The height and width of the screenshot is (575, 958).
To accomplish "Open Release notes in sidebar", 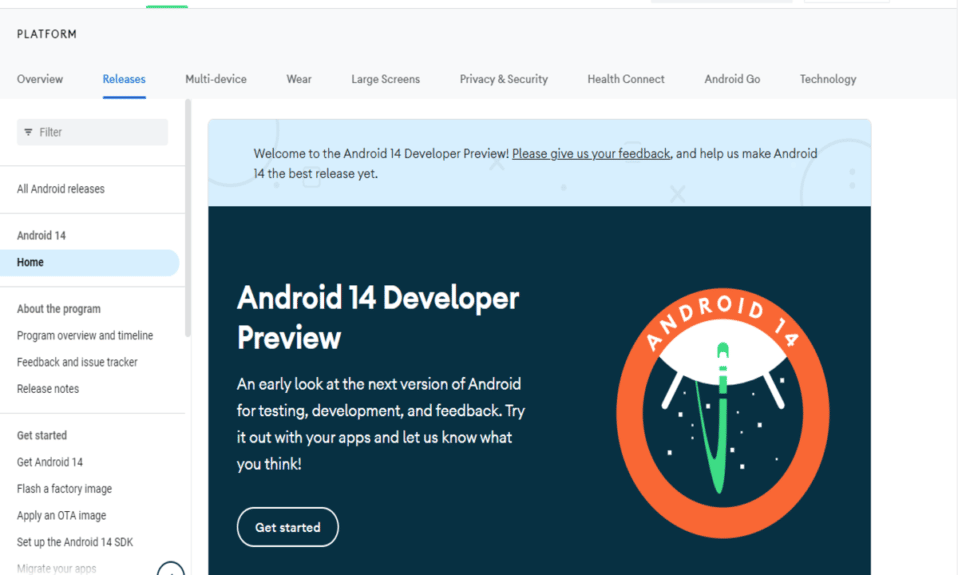I will 48,389.
